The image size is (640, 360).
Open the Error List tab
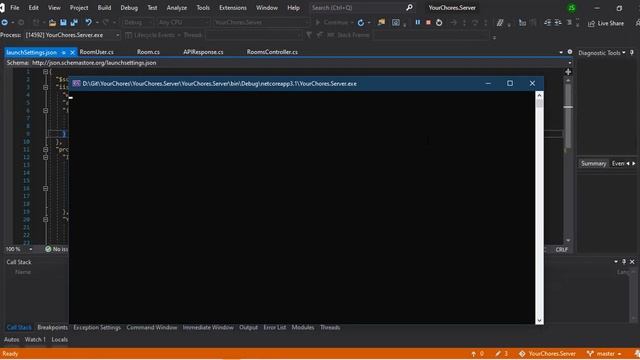tap(275, 327)
